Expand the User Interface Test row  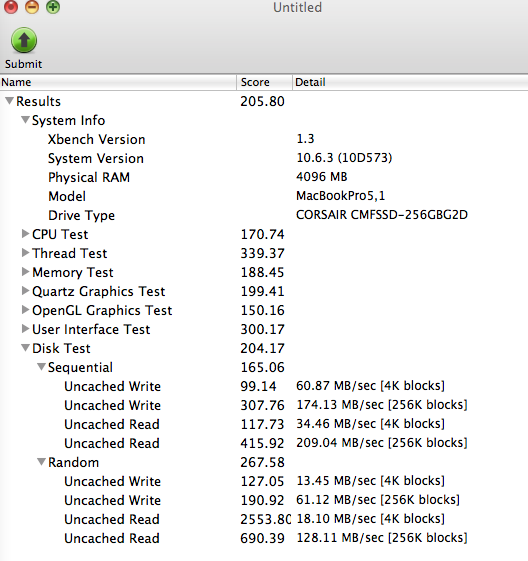[25, 329]
